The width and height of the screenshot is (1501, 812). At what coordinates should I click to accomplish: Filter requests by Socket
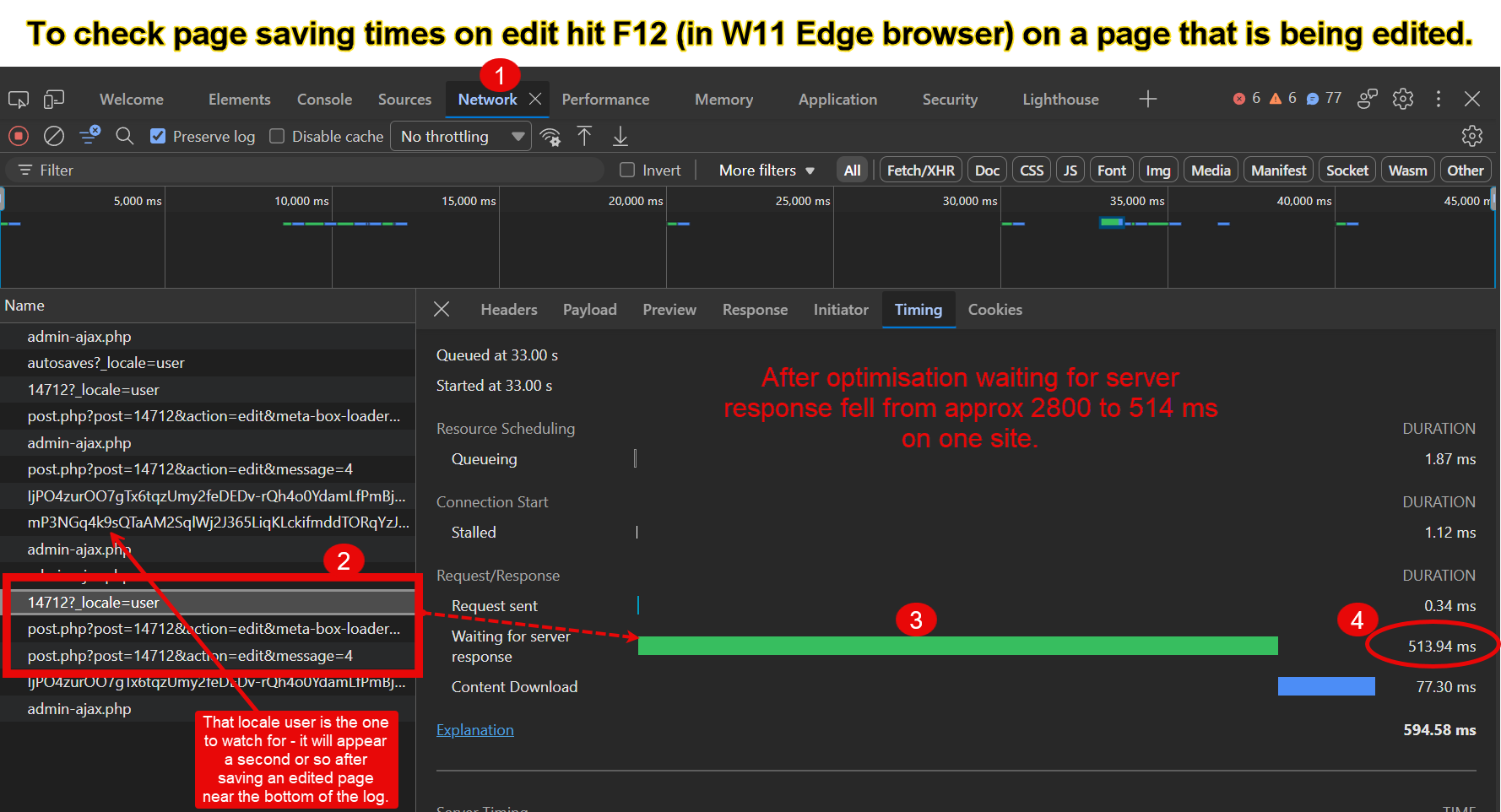point(1347,171)
